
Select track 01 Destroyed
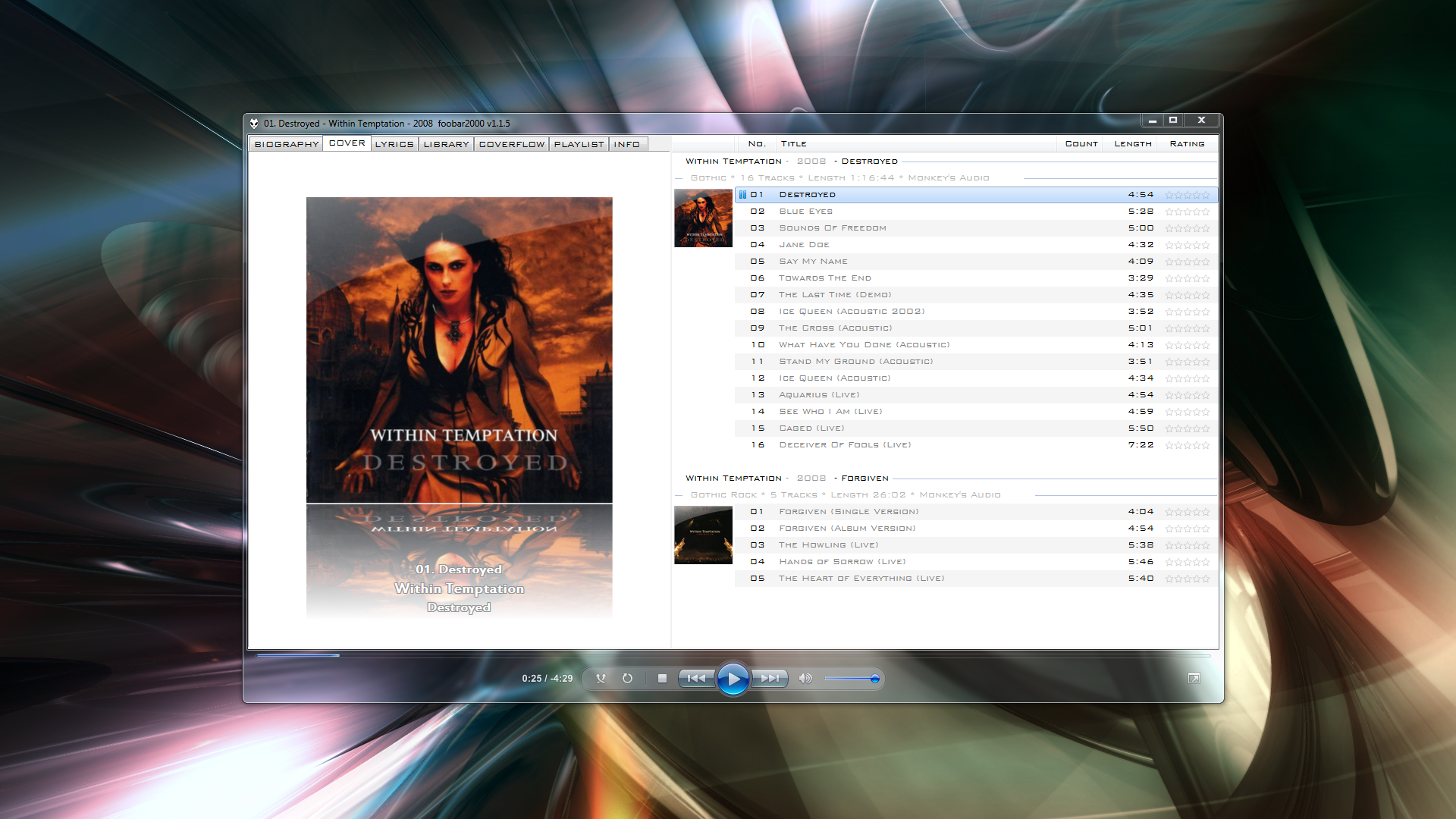pos(976,195)
